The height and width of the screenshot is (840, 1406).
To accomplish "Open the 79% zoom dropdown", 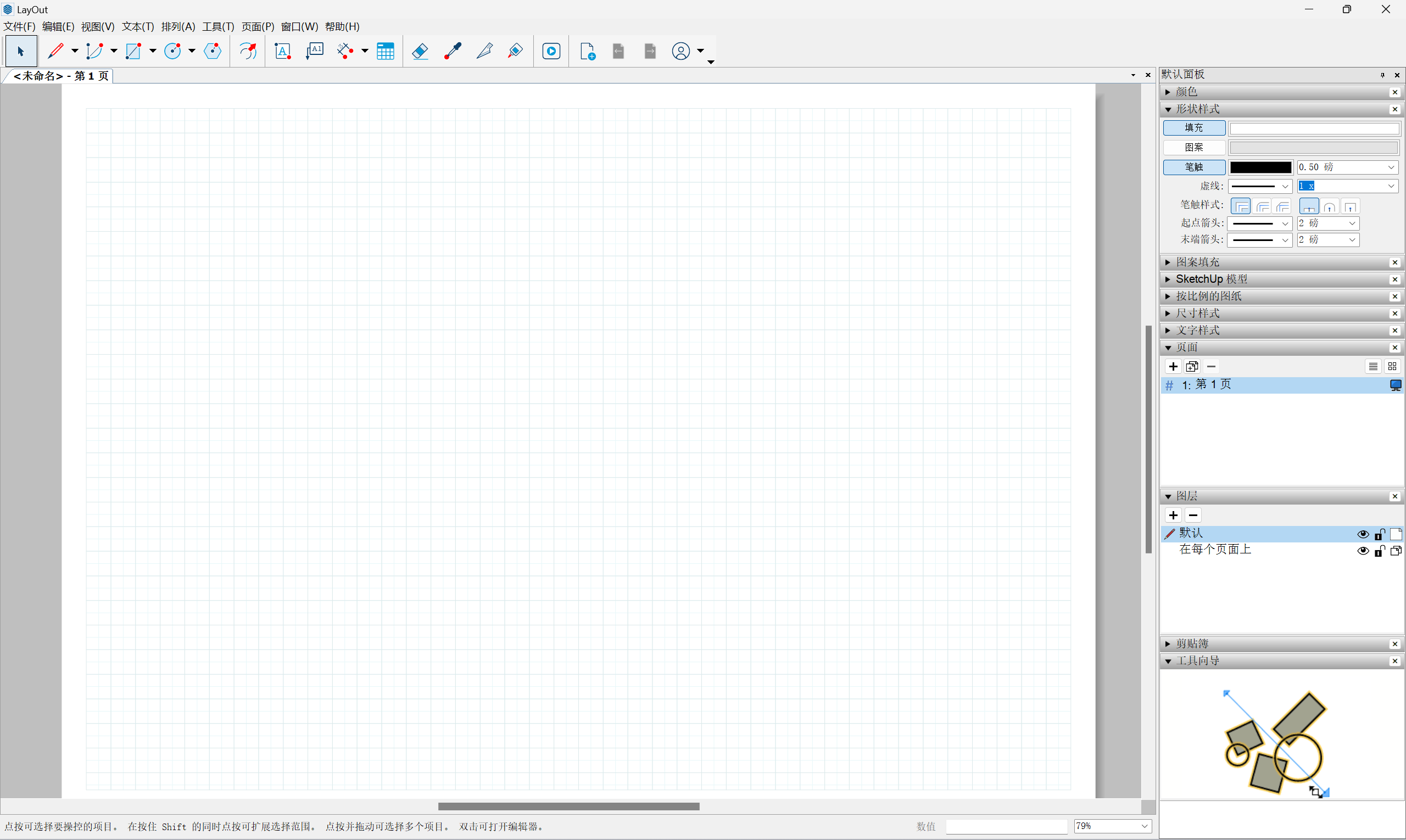I will coord(1145,826).
